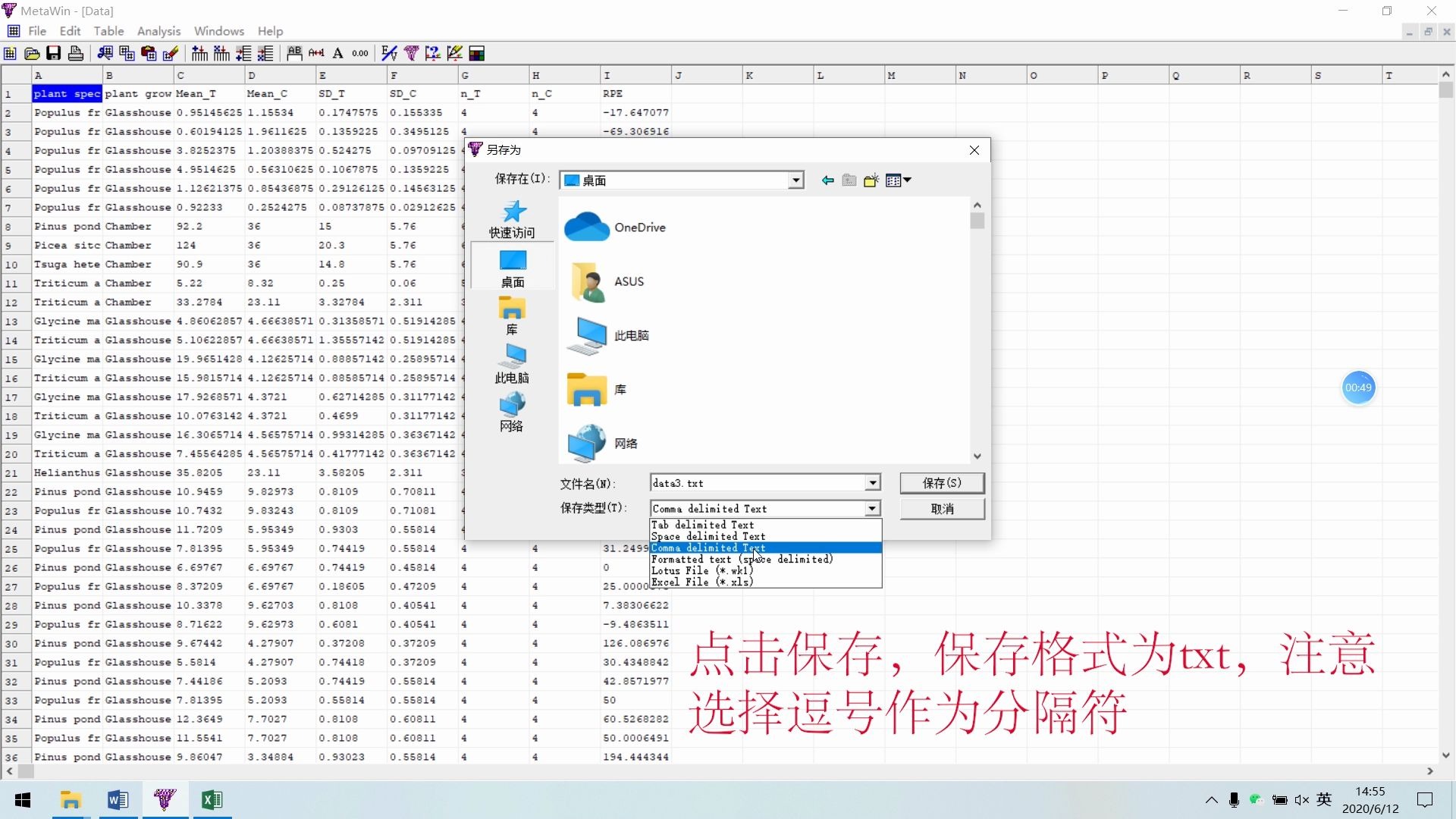Viewport: 1456px width, 819px height.
Task: Open the Analysis menu
Action: pyautogui.click(x=158, y=31)
